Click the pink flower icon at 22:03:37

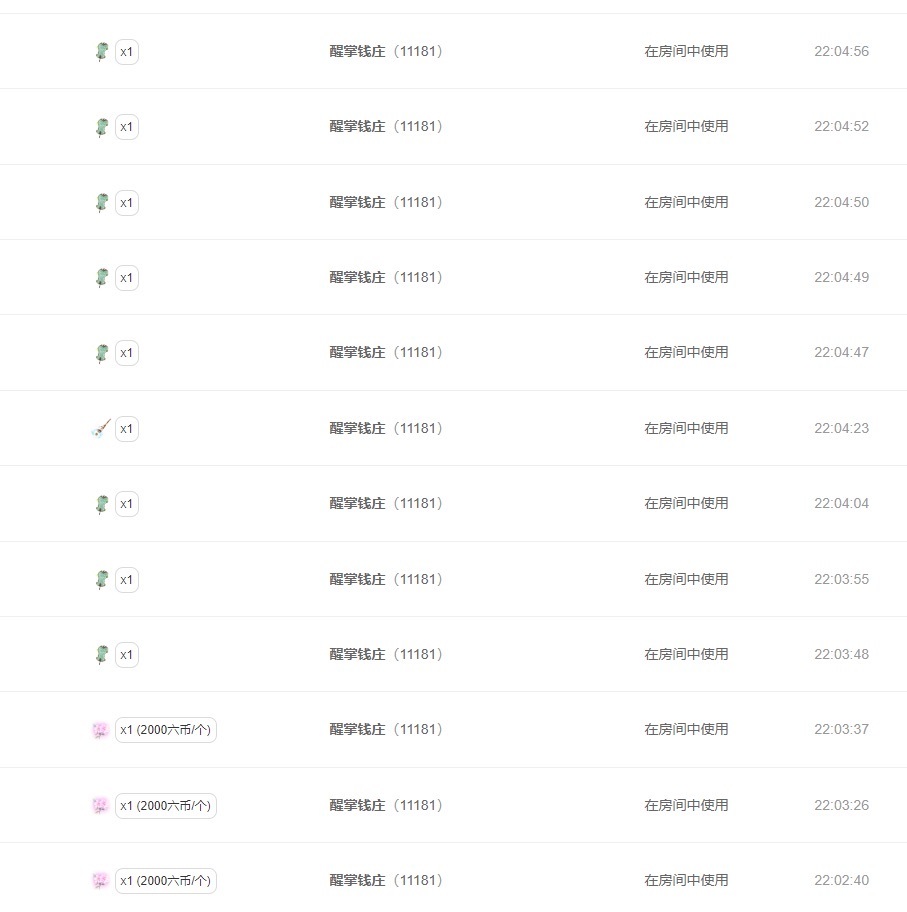point(101,730)
